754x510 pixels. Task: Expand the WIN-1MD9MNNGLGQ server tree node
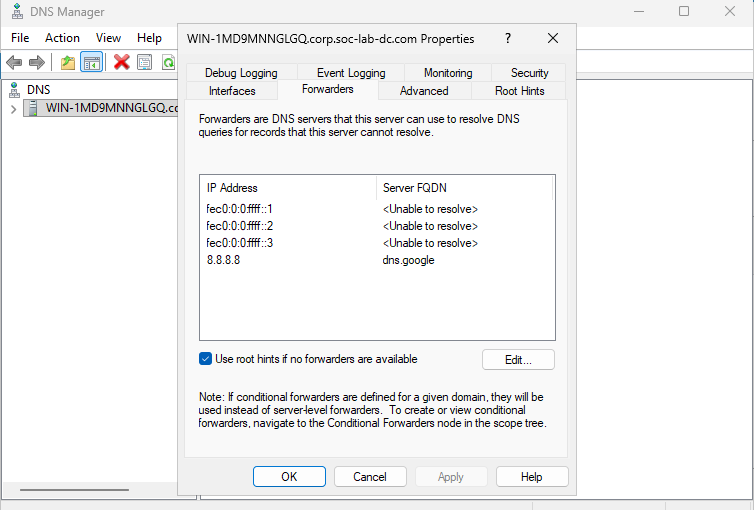click(13, 109)
